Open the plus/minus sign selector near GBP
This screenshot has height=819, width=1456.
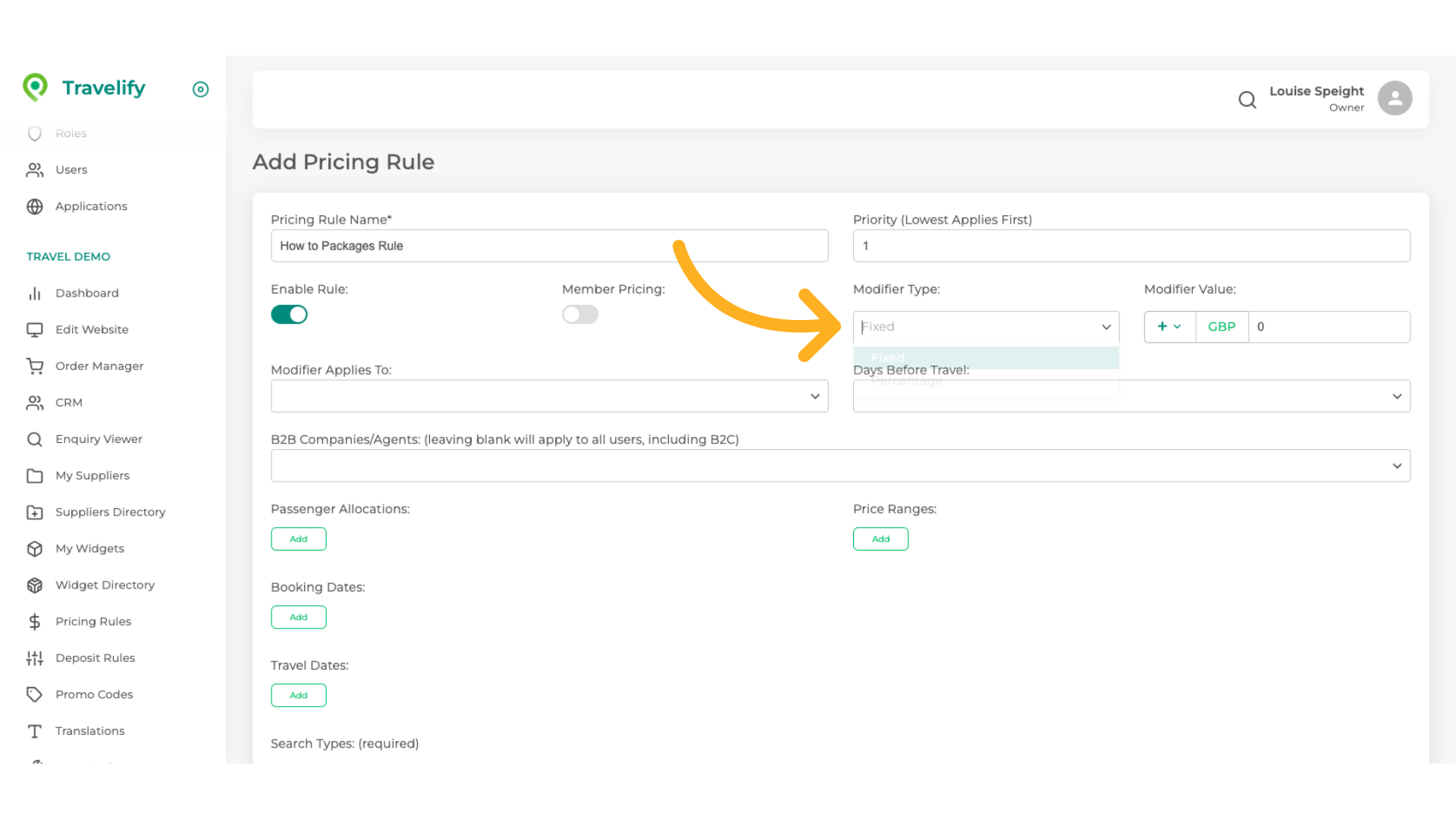click(x=1169, y=326)
